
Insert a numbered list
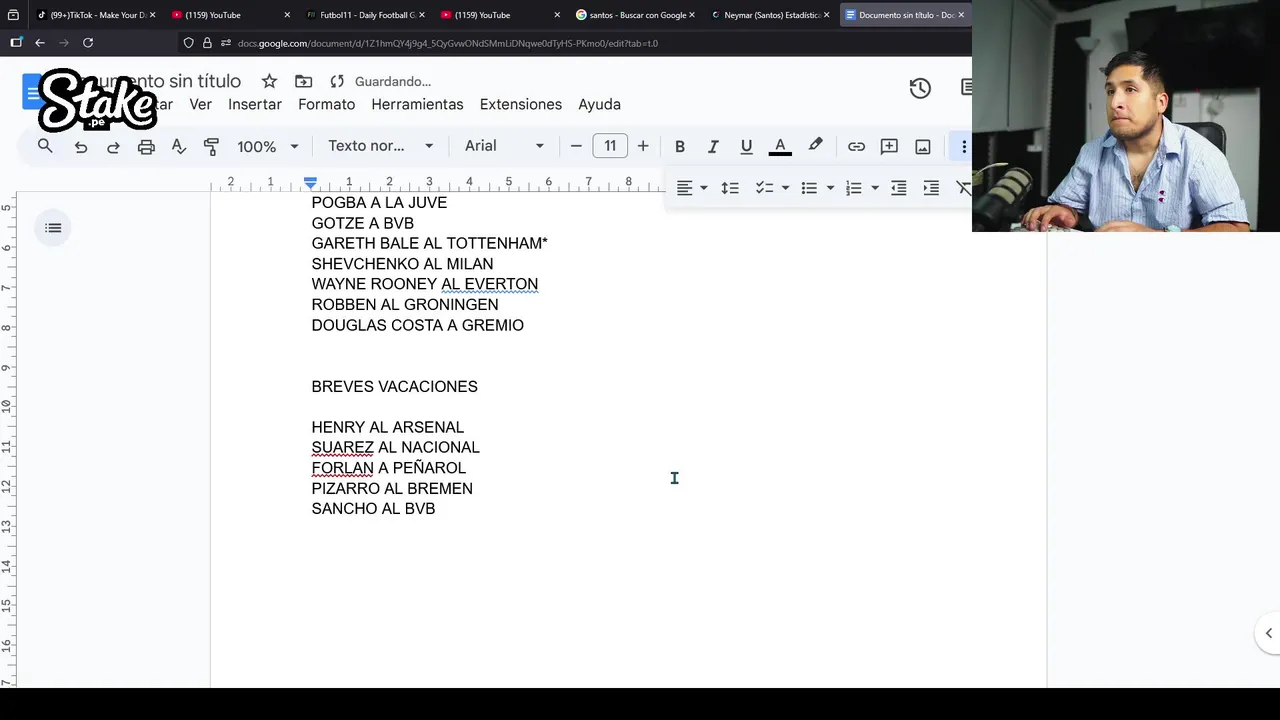[x=853, y=188]
